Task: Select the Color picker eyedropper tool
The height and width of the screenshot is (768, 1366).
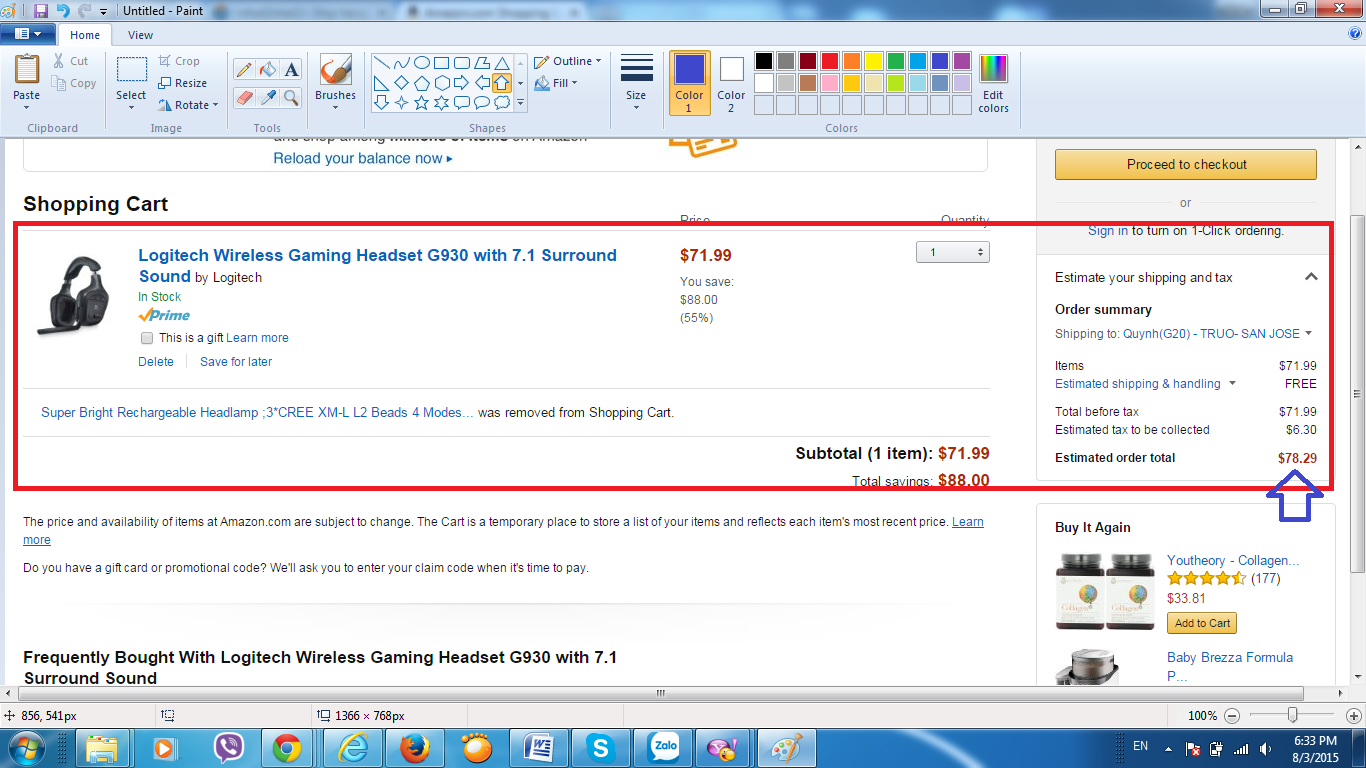Action: pyautogui.click(x=267, y=97)
